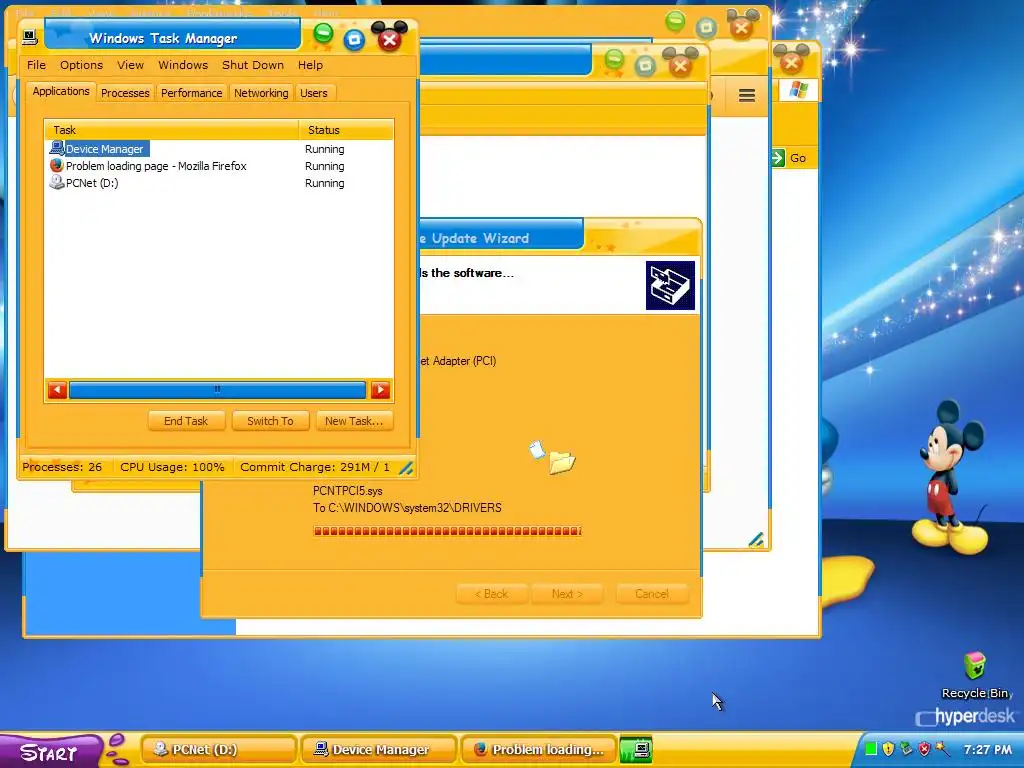The width and height of the screenshot is (1024, 768).
Task: Click the Task Manager resize grip icon
Action: click(x=406, y=468)
